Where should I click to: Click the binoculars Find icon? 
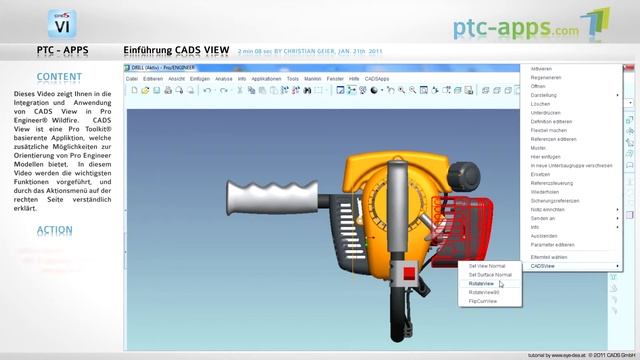click(307, 90)
